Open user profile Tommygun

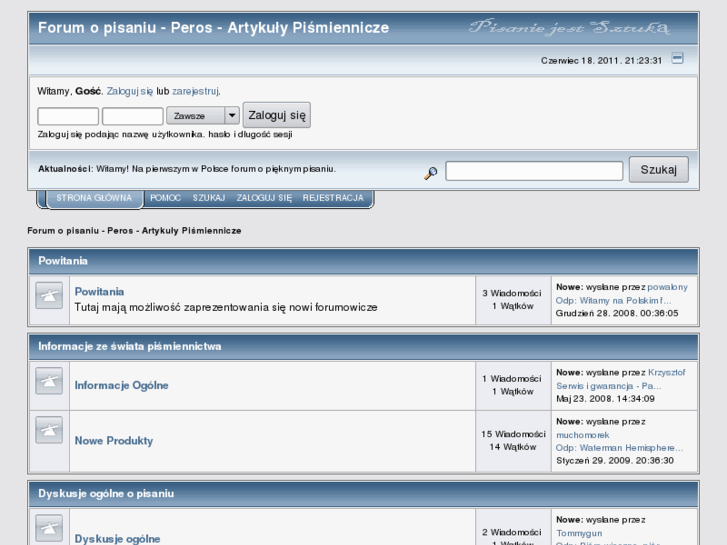[x=579, y=533]
